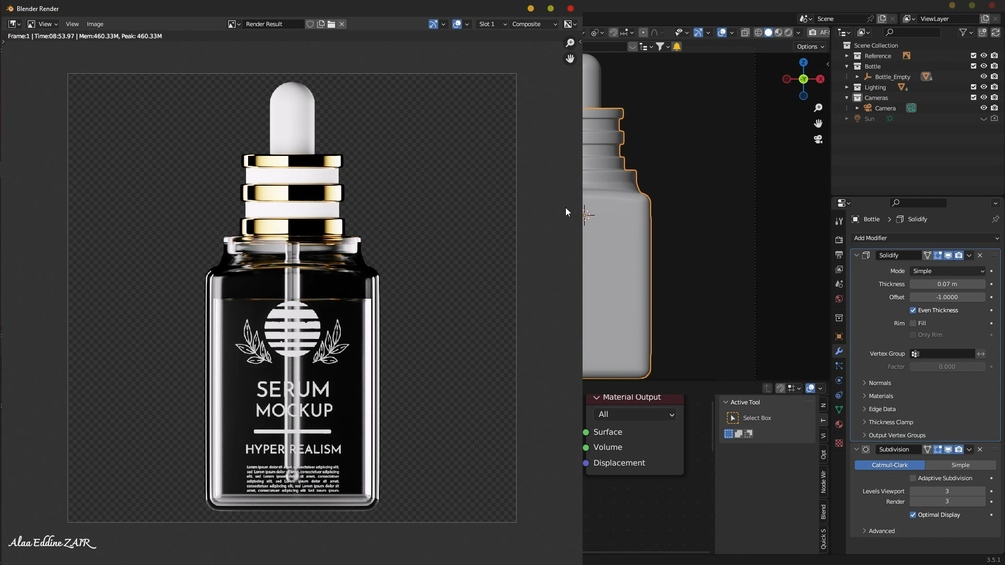Toggle the Optimal Display checkbox
The width and height of the screenshot is (1005, 565).
click(913, 514)
